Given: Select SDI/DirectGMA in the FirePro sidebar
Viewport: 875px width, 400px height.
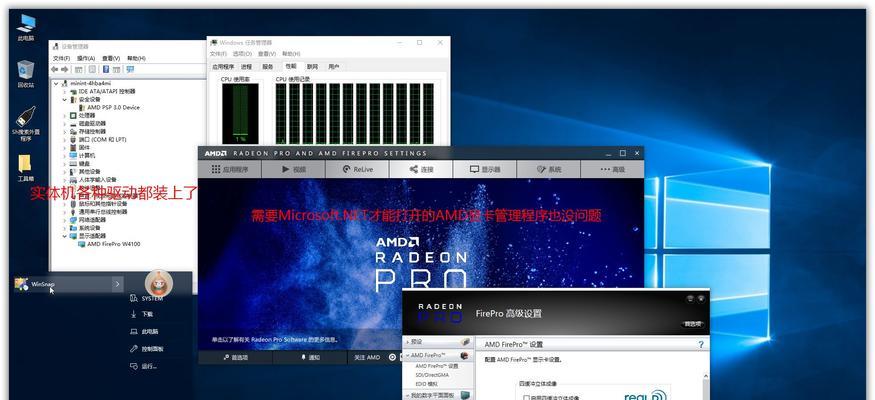Looking at the screenshot, I should (432, 375).
